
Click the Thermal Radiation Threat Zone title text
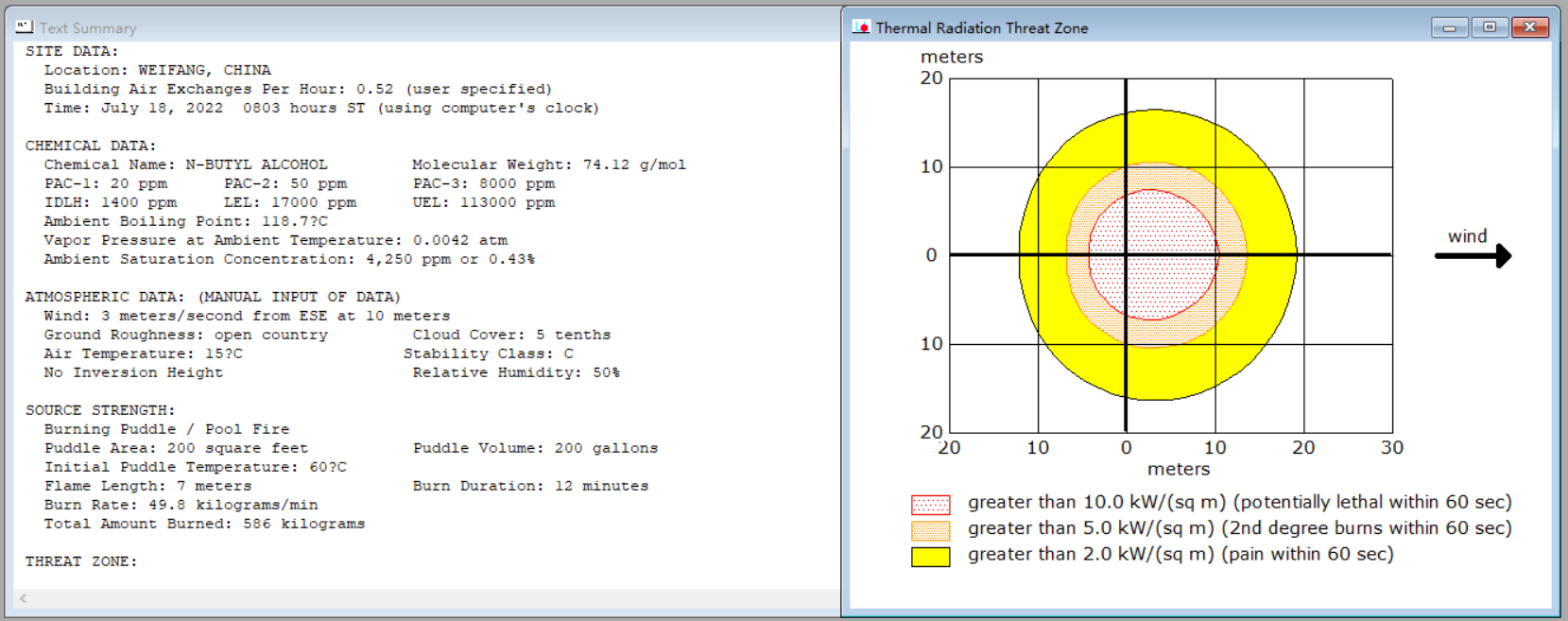(981, 28)
